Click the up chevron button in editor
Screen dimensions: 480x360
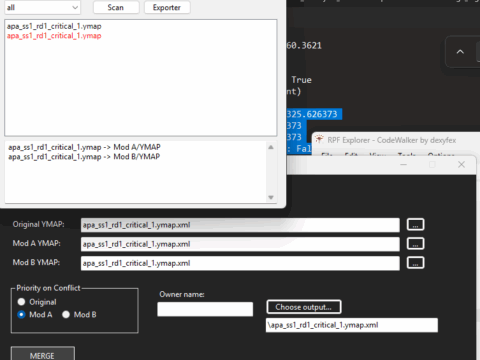[460, 52]
